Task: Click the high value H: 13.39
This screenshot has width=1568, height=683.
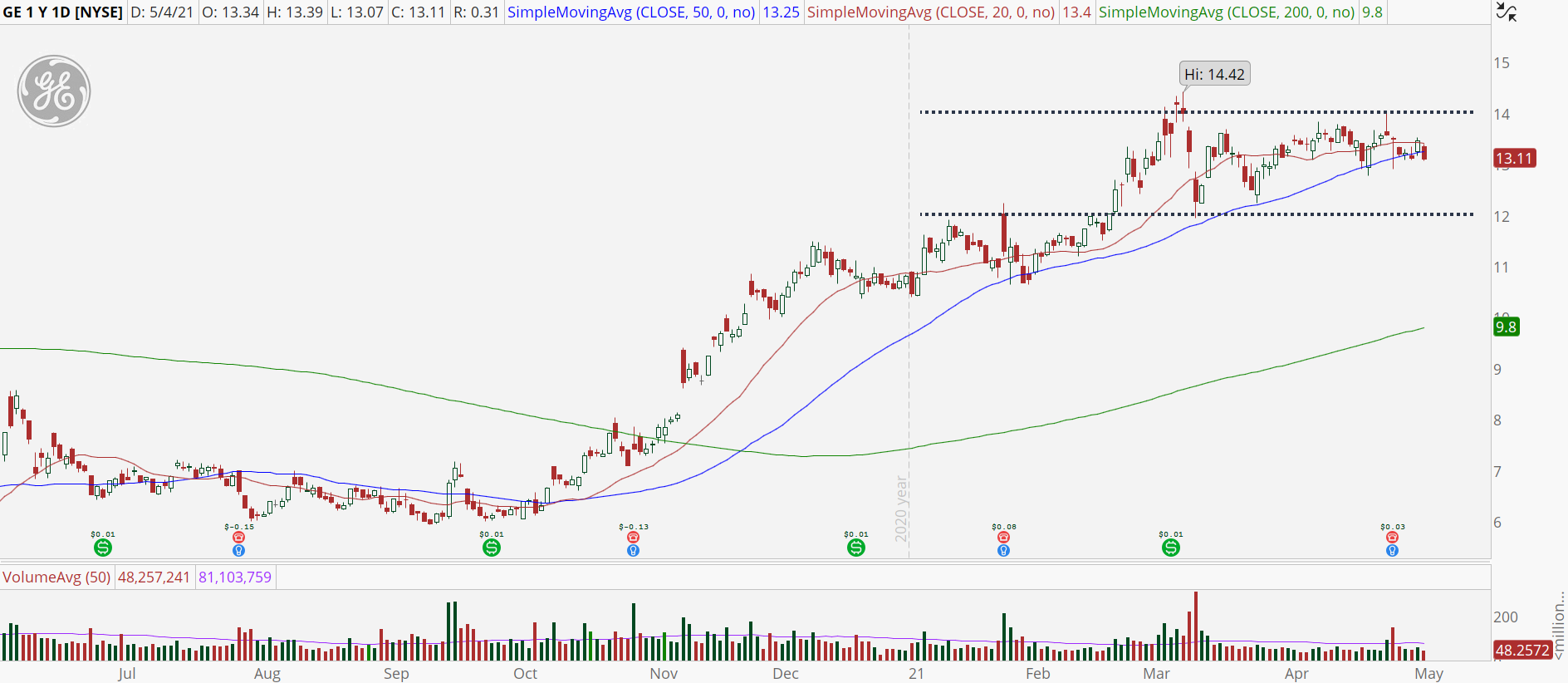Action: coord(295,12)
